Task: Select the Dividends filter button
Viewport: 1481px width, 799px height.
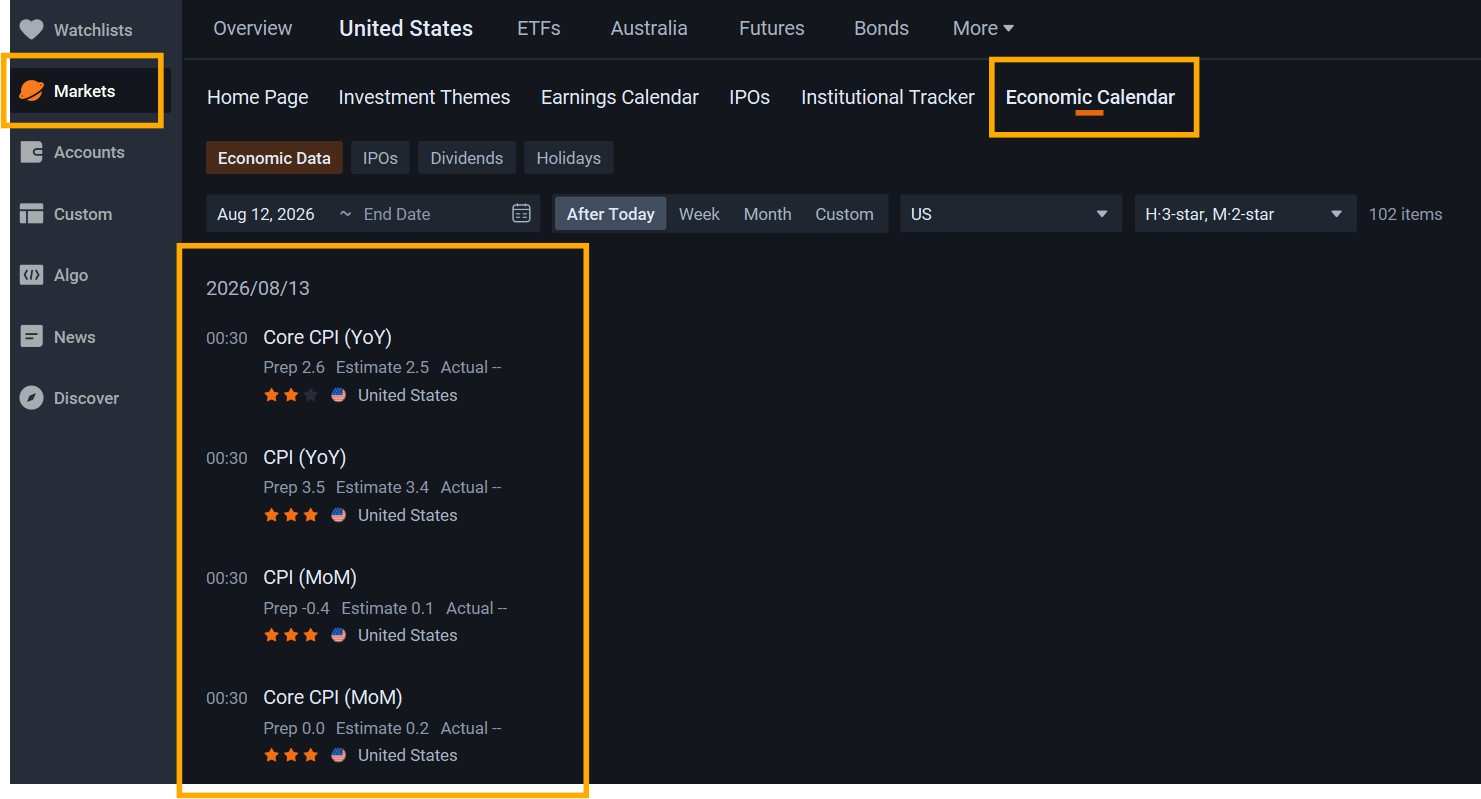Action: click(x=467, y=158)
